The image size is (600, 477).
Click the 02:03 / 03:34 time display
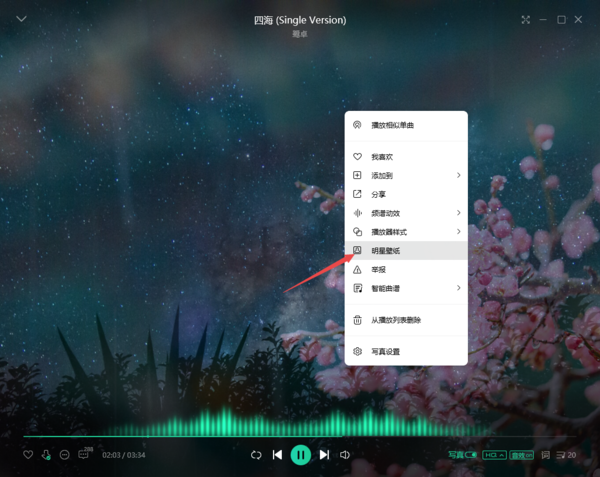click(124, 455)
